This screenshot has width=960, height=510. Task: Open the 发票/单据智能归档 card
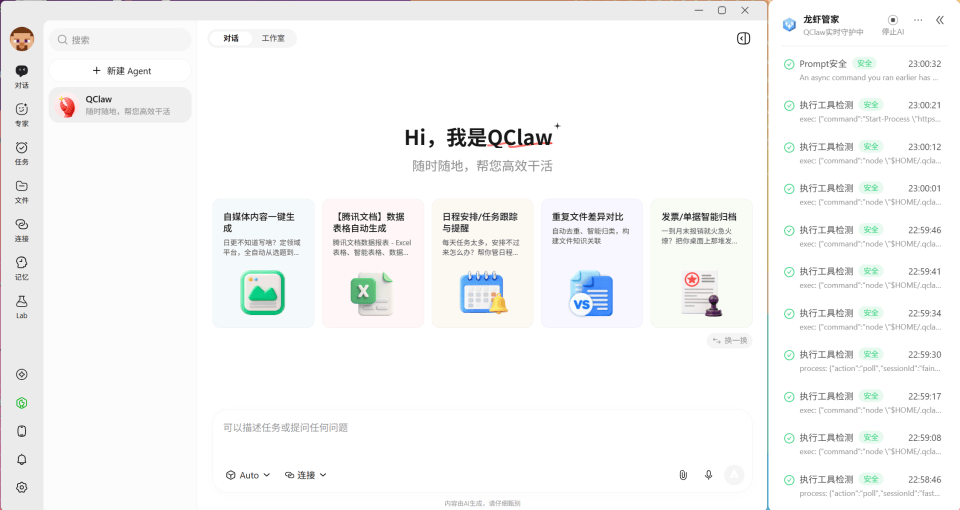[x=702, y=263]
